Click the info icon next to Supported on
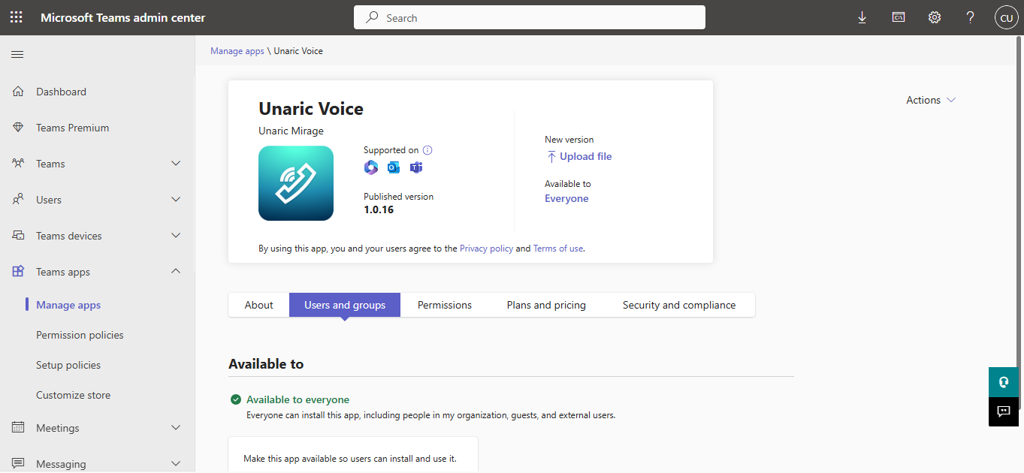1024x473 pixels. [x=428, y=150]
